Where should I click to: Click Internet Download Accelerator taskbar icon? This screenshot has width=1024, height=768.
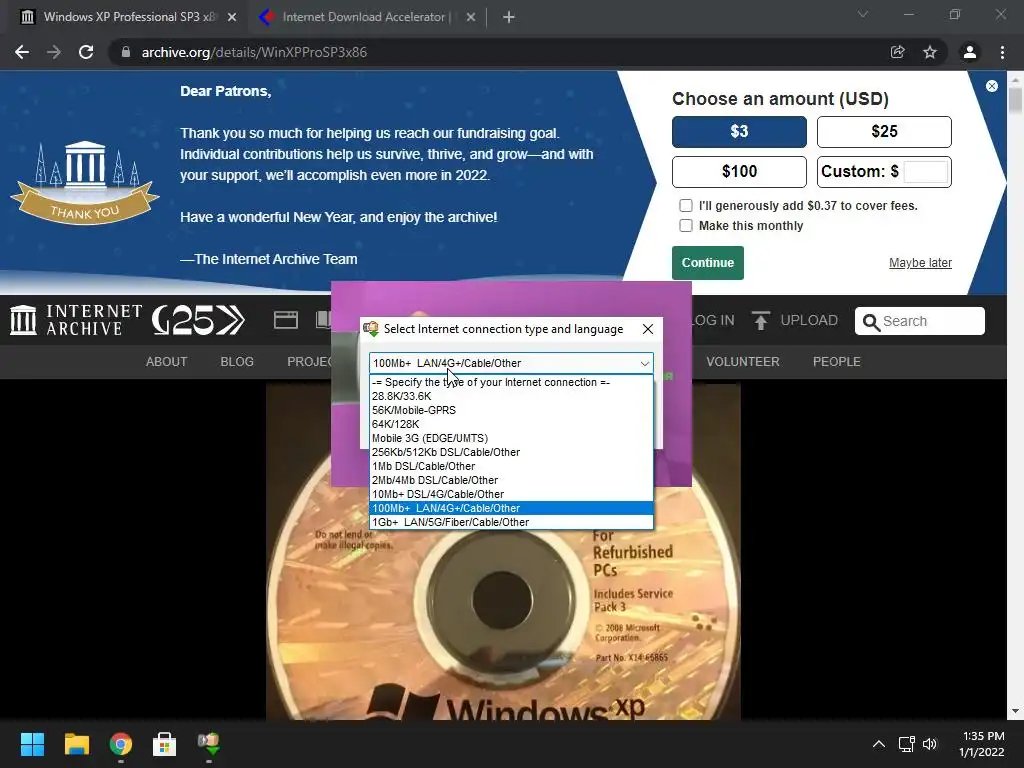coord(208,744)
